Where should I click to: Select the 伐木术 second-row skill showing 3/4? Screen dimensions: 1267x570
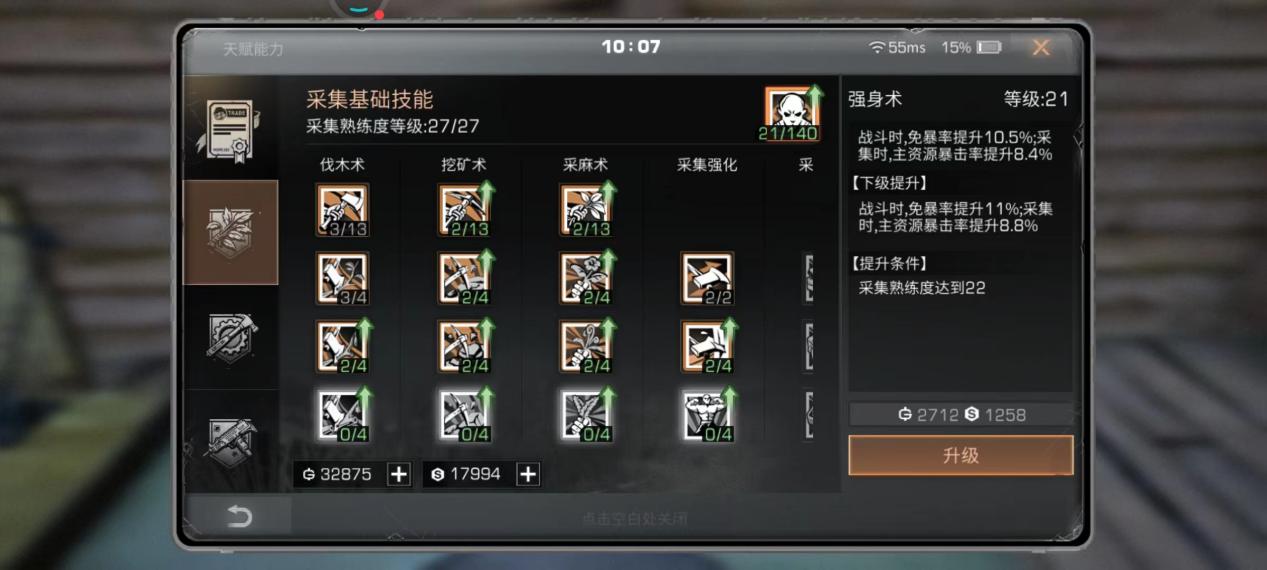click(x=342, y=278)
